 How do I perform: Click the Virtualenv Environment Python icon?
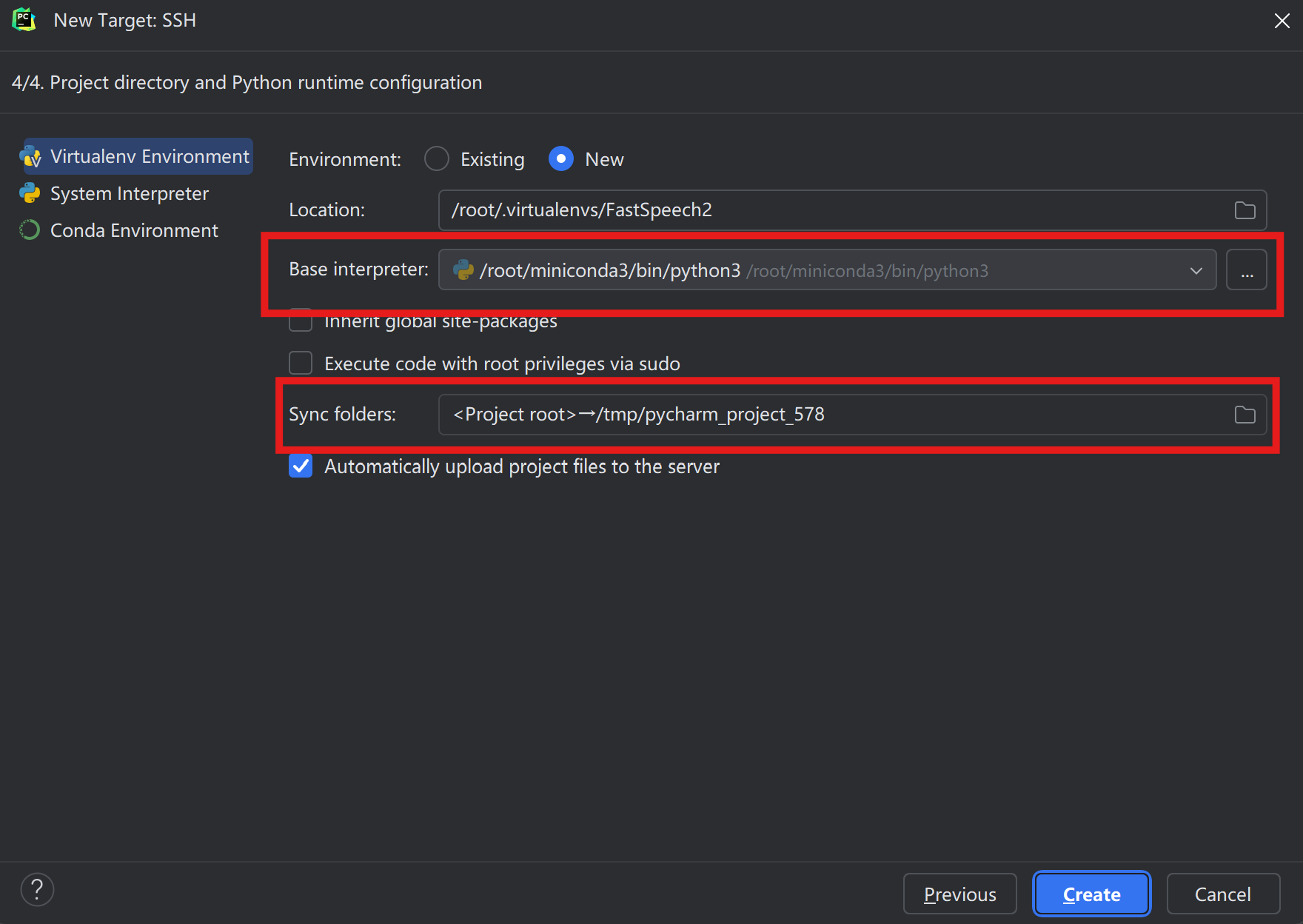30,157
